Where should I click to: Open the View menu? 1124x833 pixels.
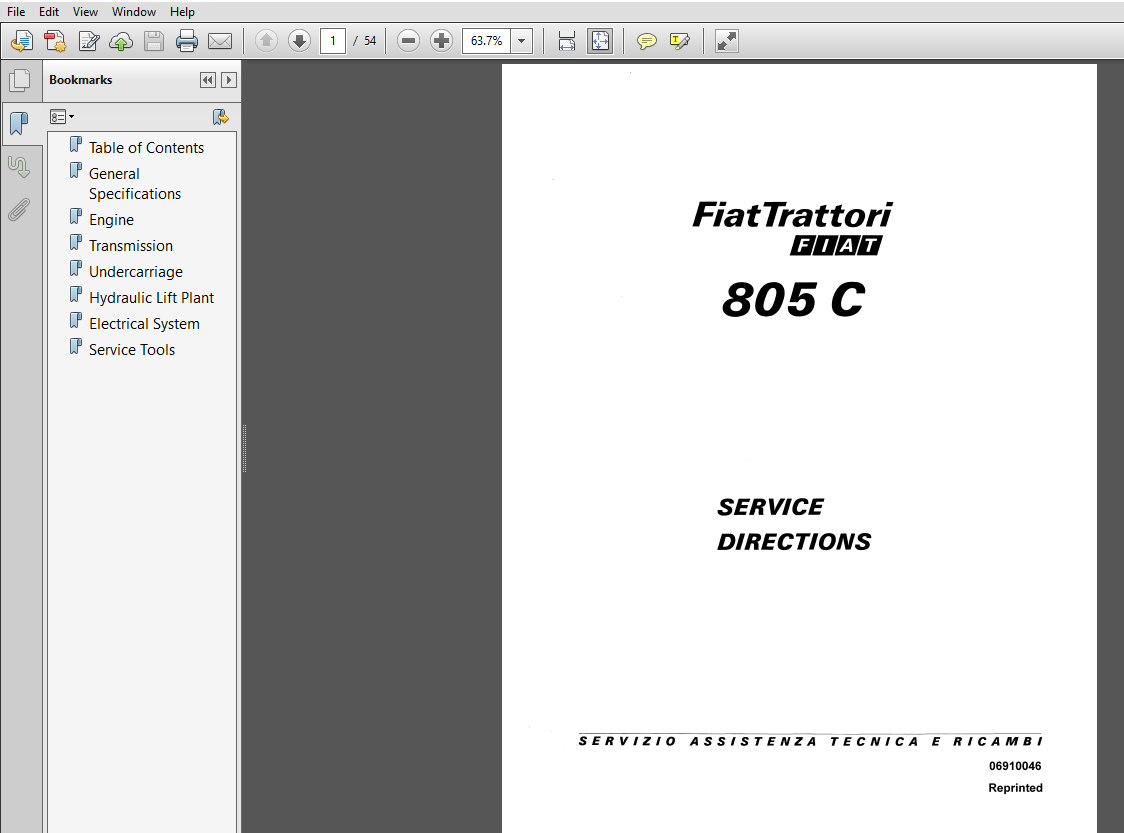[85, 12]
